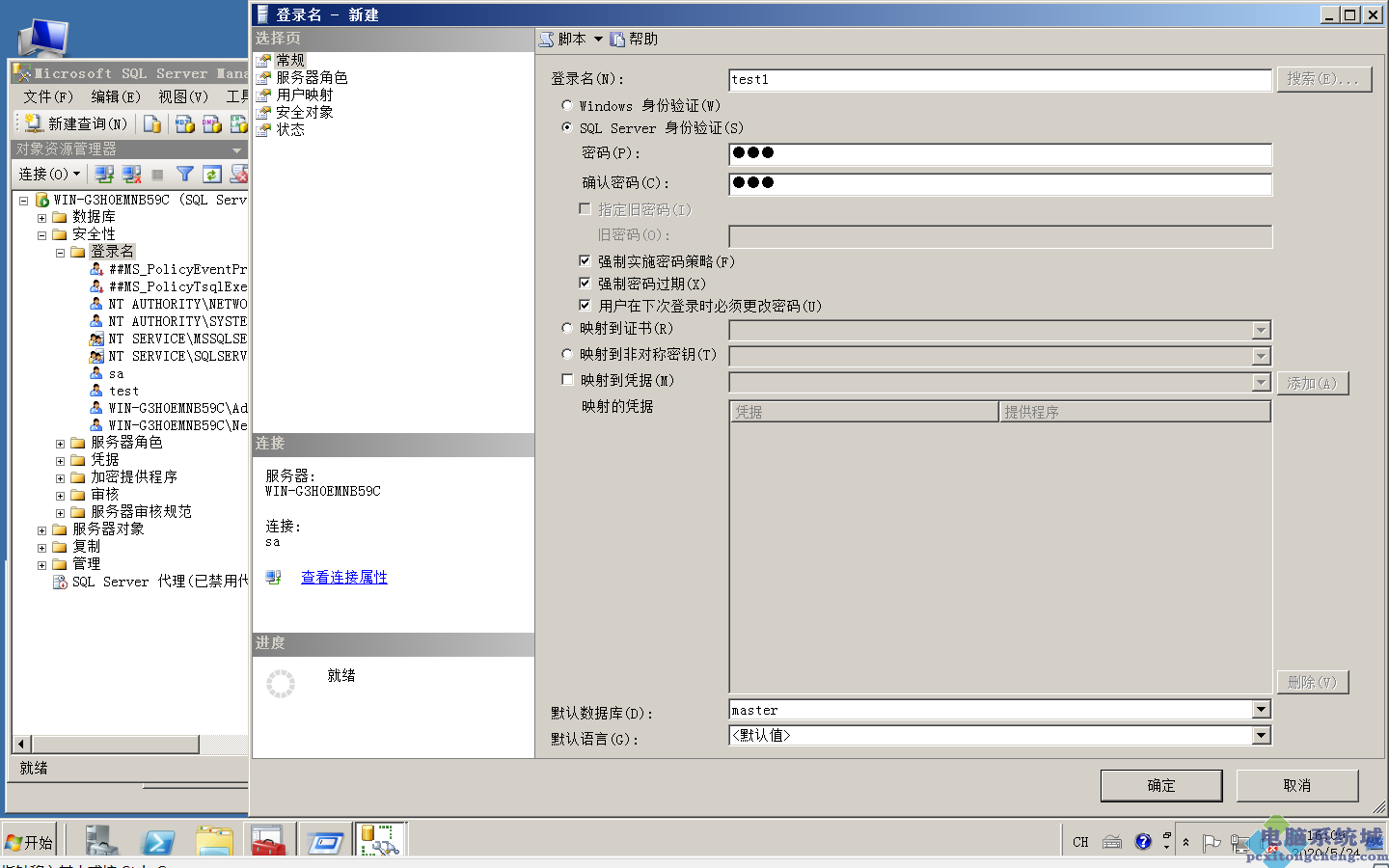Screen dimensions: 1389x868
Task: Select the 服务器角色 page in 选择页
Action: (312, 77)
